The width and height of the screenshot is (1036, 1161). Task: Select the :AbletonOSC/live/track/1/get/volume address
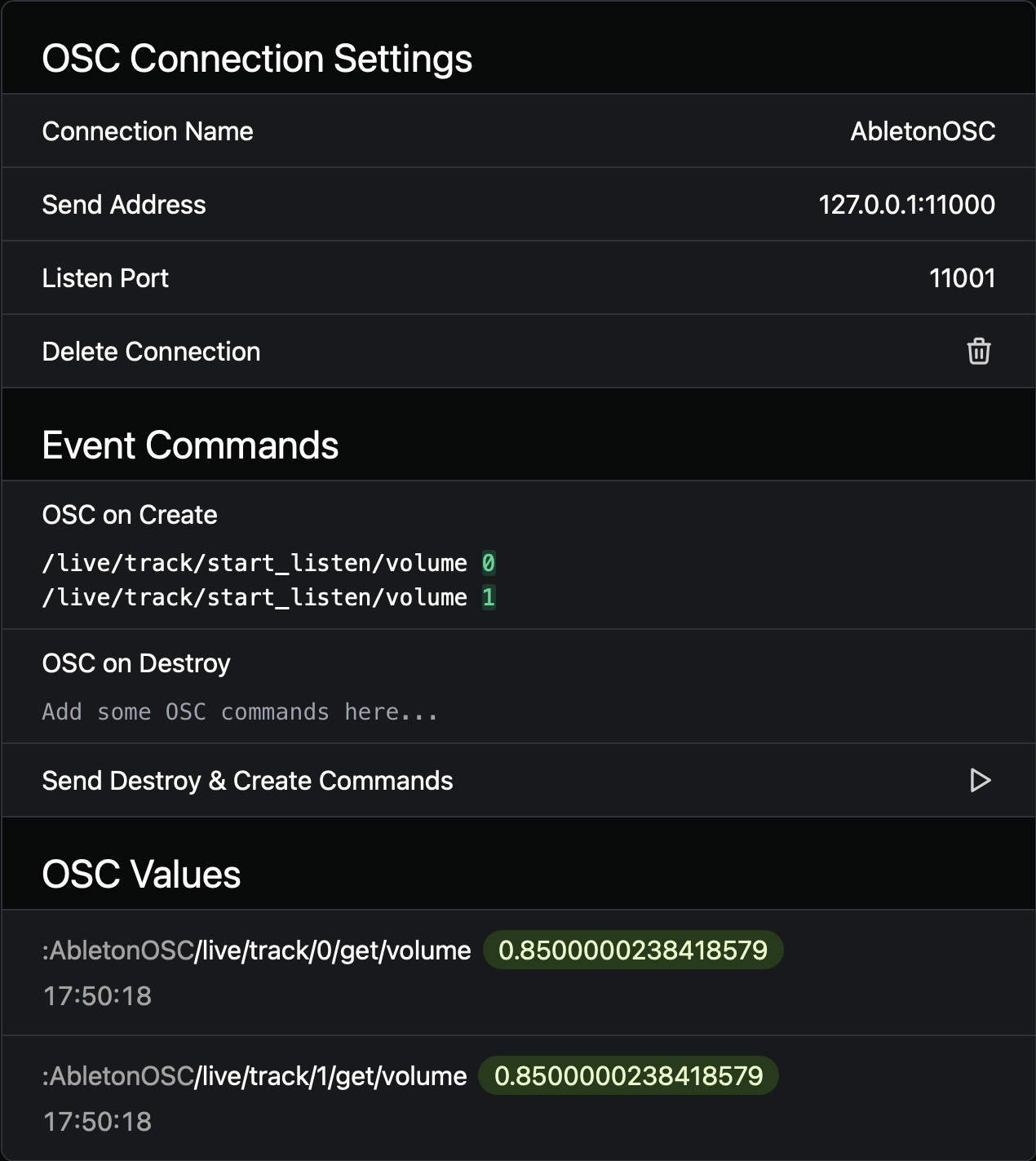pos(255,1076)
